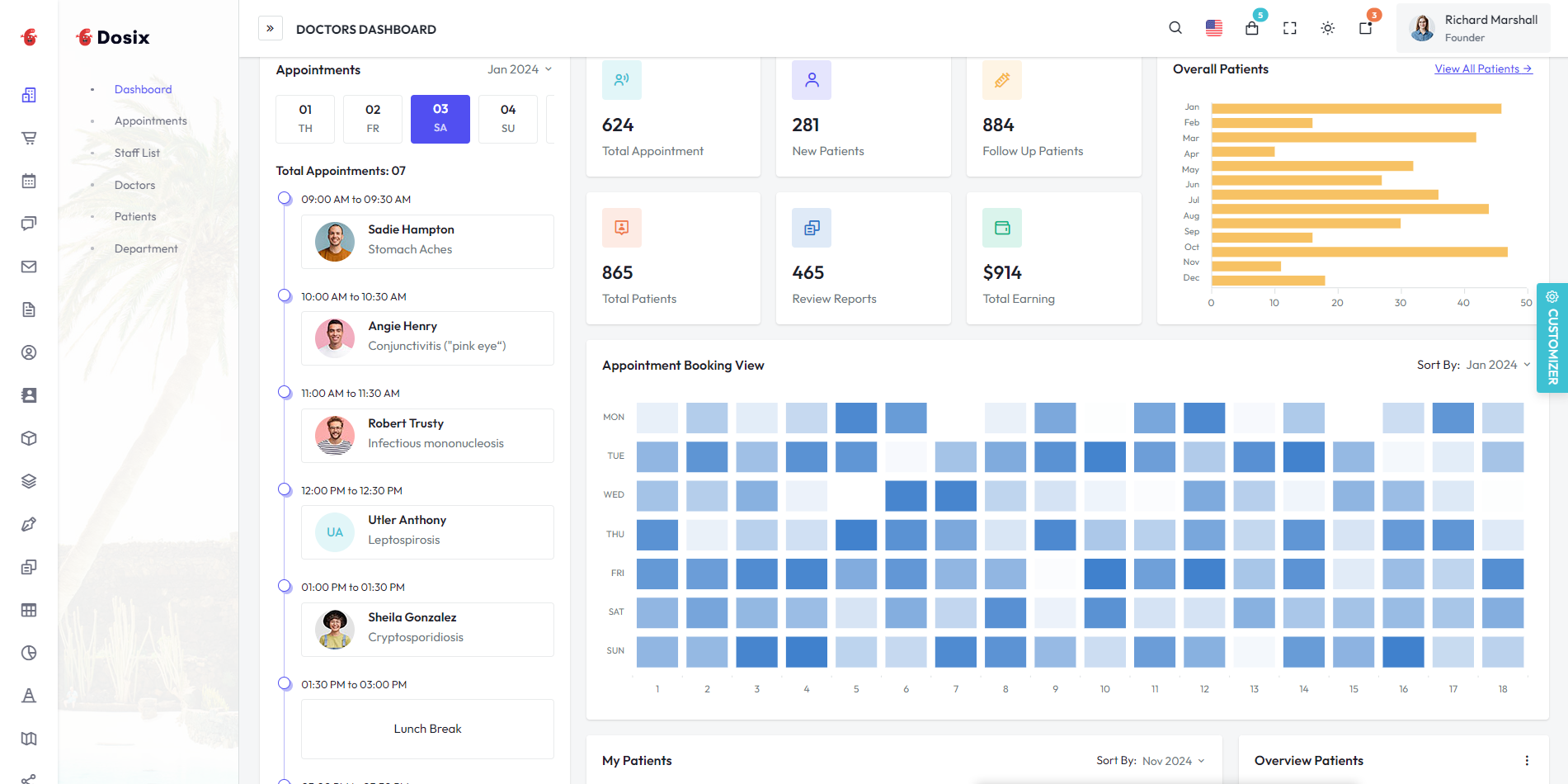The width and height of the screenshot is (1568, 784).
Task: Click the Dosix logo in the narrow icon rail
Action: [30, 37]
